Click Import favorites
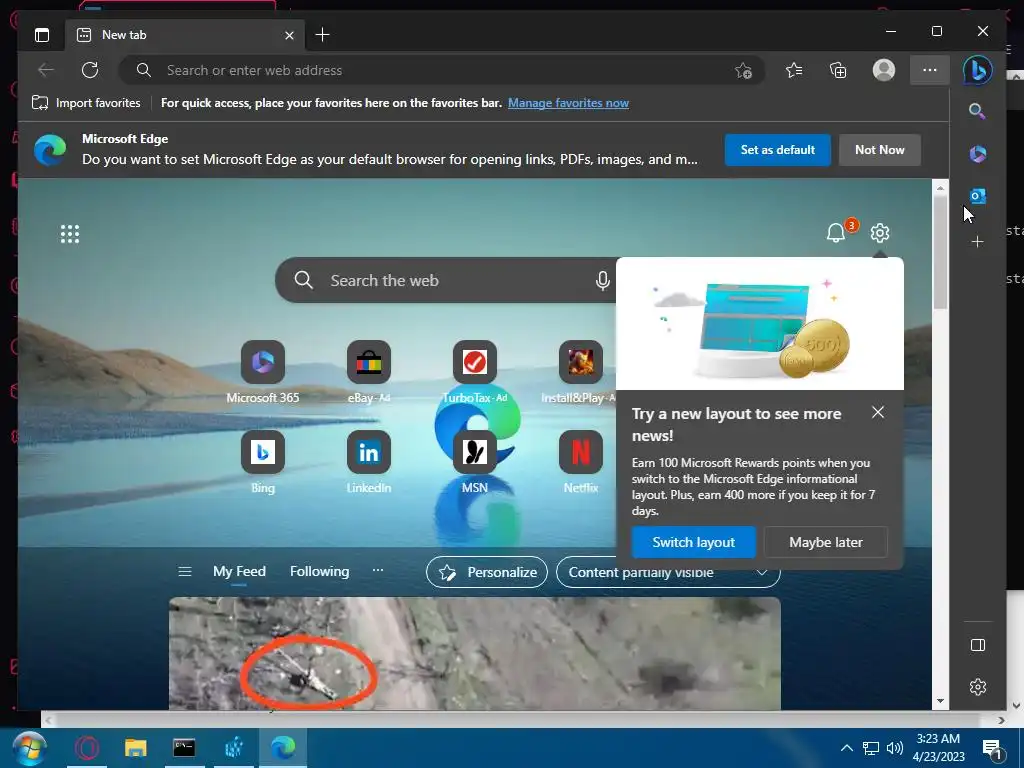This screenshot has height=768, width=1024. pos(86,103)
